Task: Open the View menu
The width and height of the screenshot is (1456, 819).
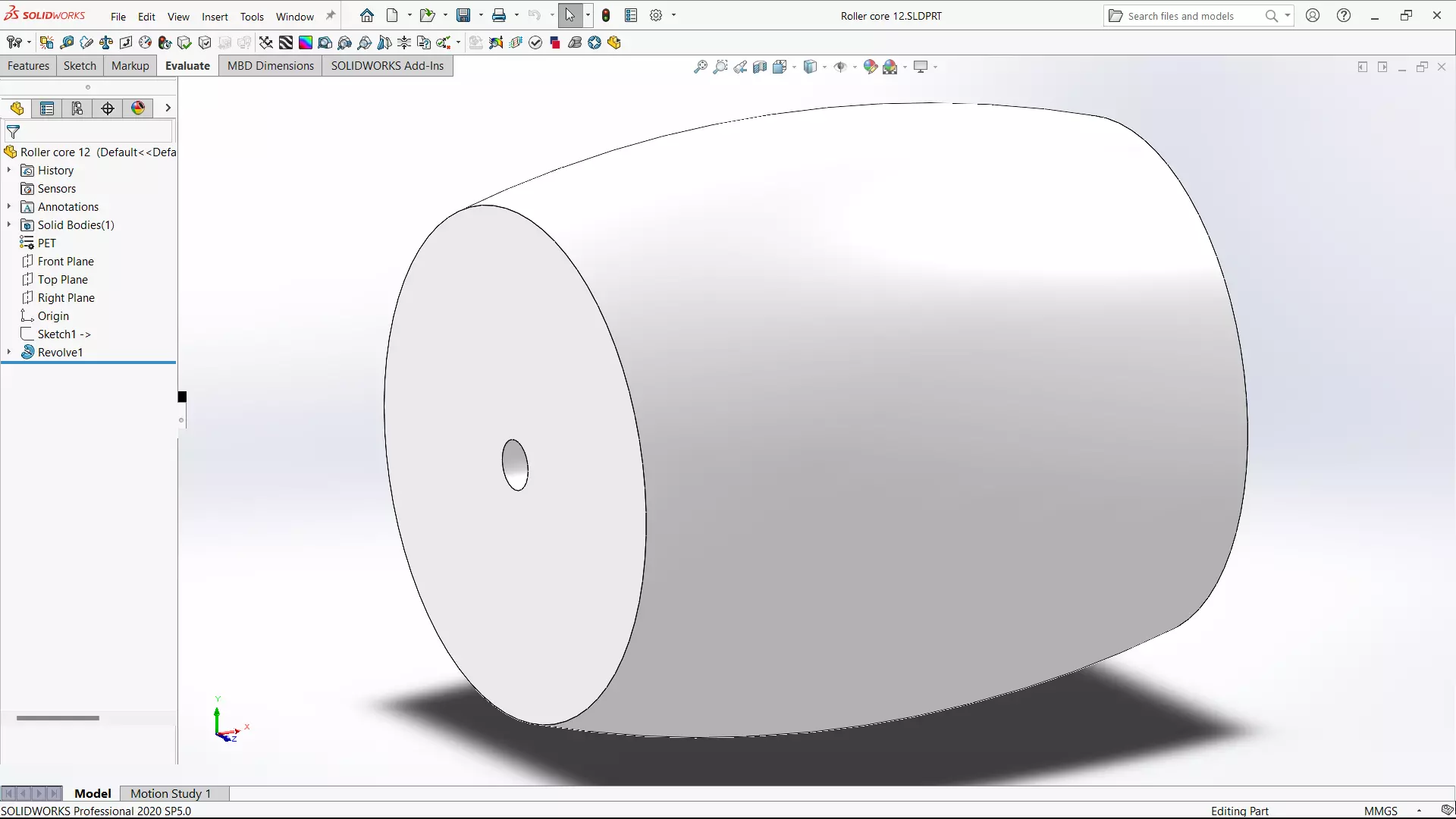Action: tap(178, 16)
